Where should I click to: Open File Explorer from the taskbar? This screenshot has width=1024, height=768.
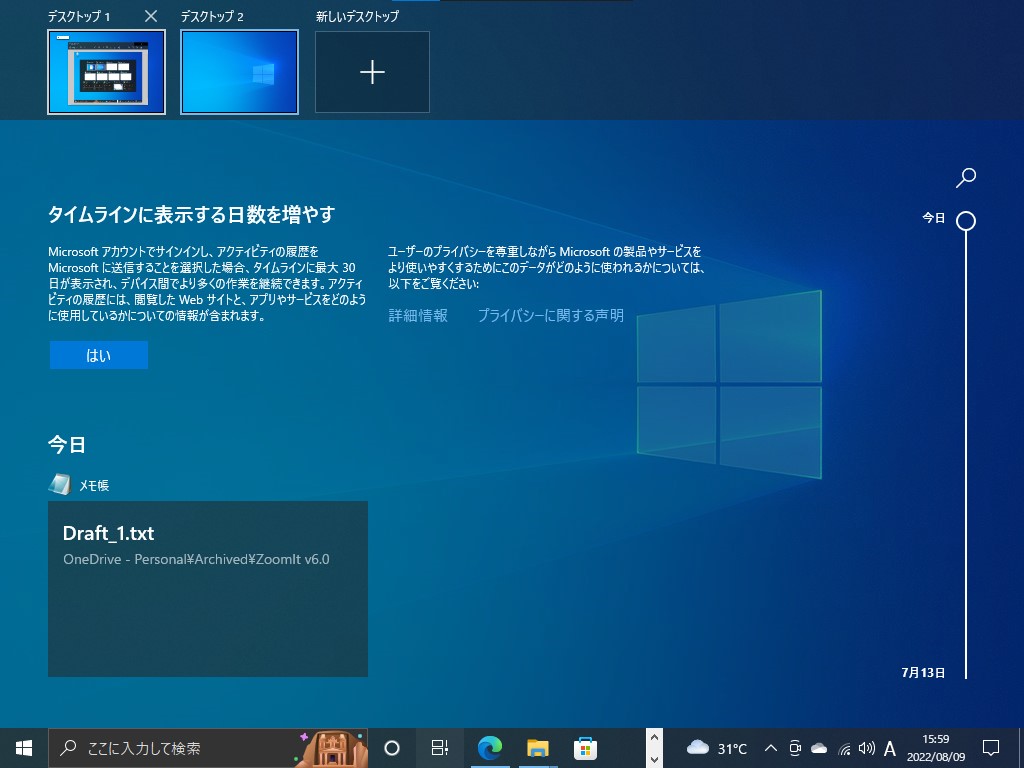point(537,747)
